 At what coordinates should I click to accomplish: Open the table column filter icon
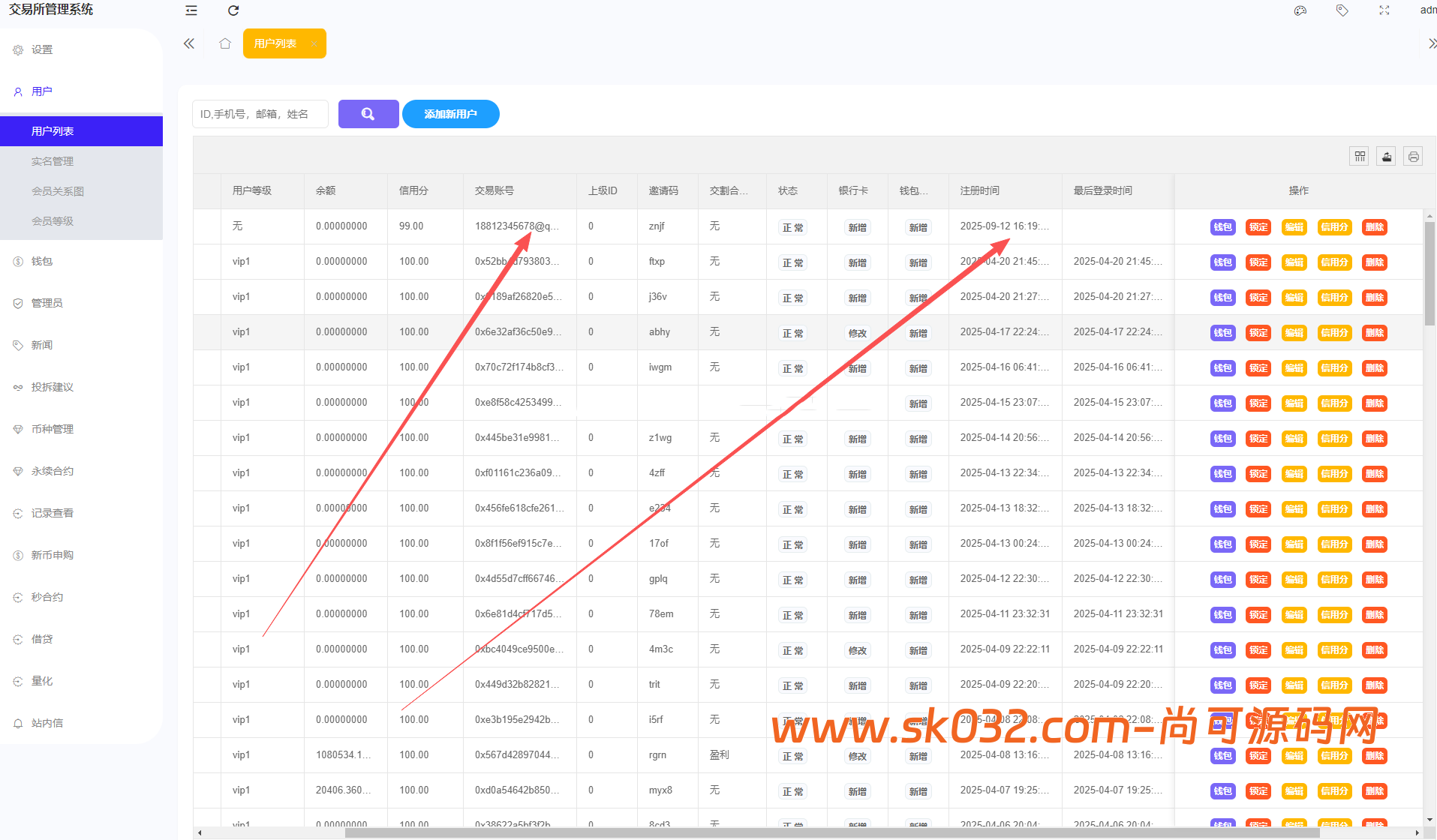1360,157
